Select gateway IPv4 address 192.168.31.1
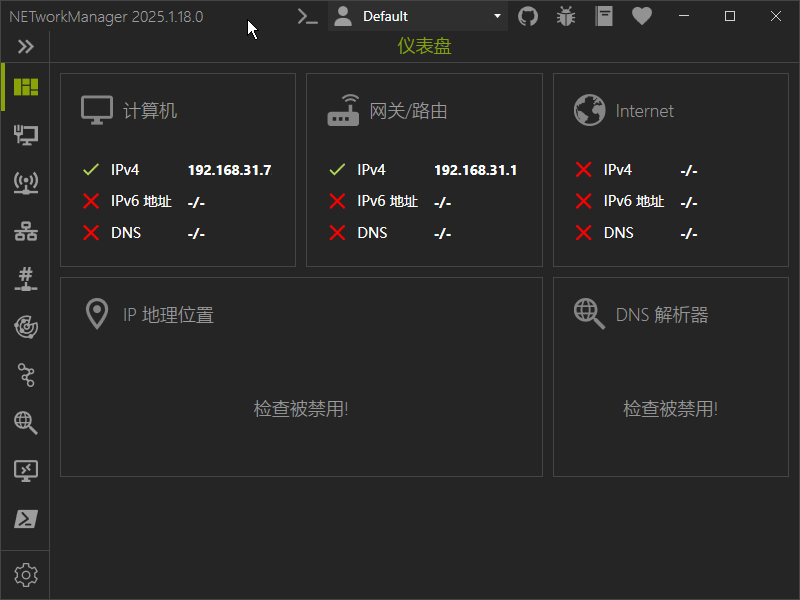Image resolution: width=800 pixels, height=600 pixels. (476, 170)
